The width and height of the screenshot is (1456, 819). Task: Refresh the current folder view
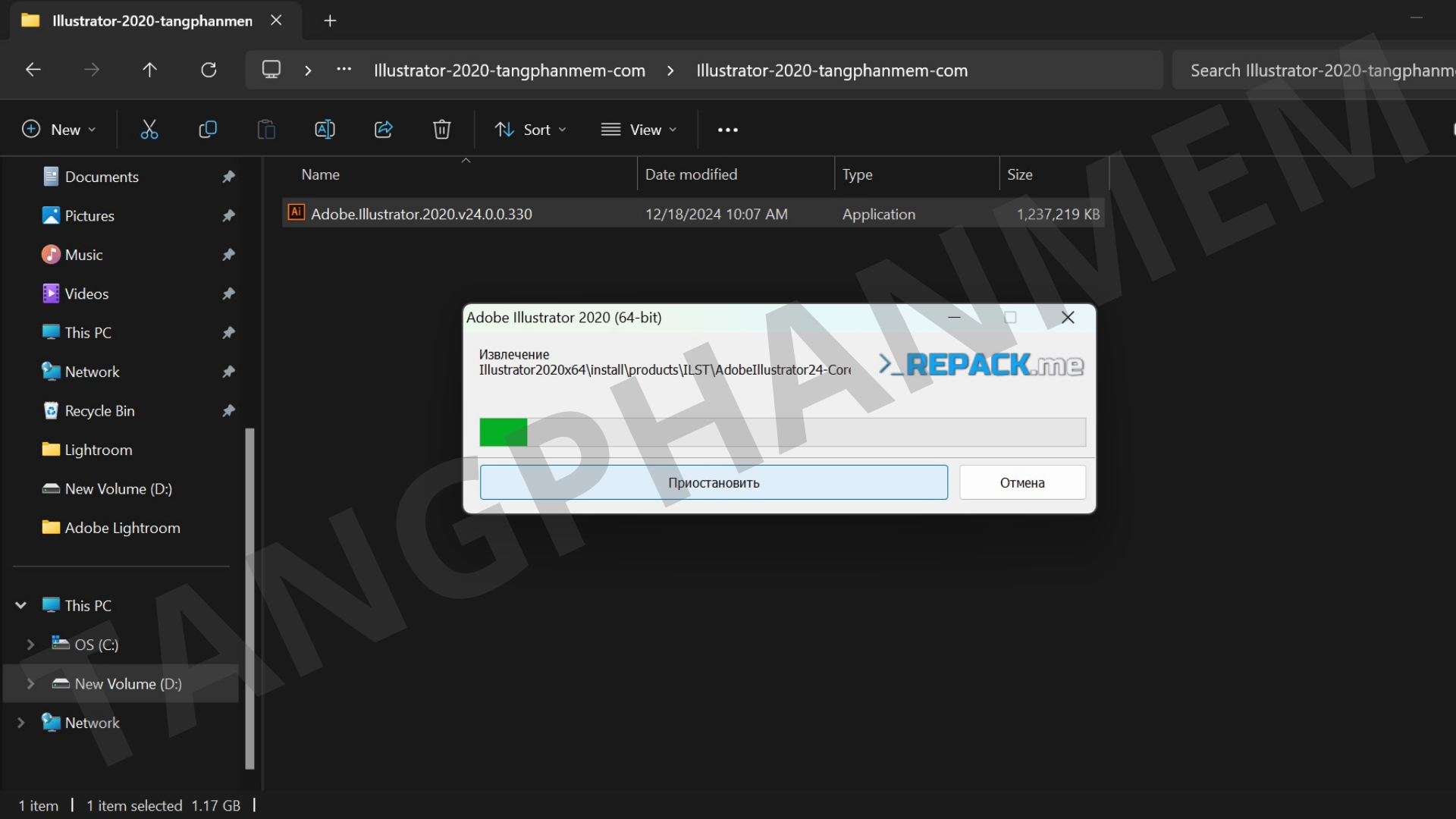[209, 70]
